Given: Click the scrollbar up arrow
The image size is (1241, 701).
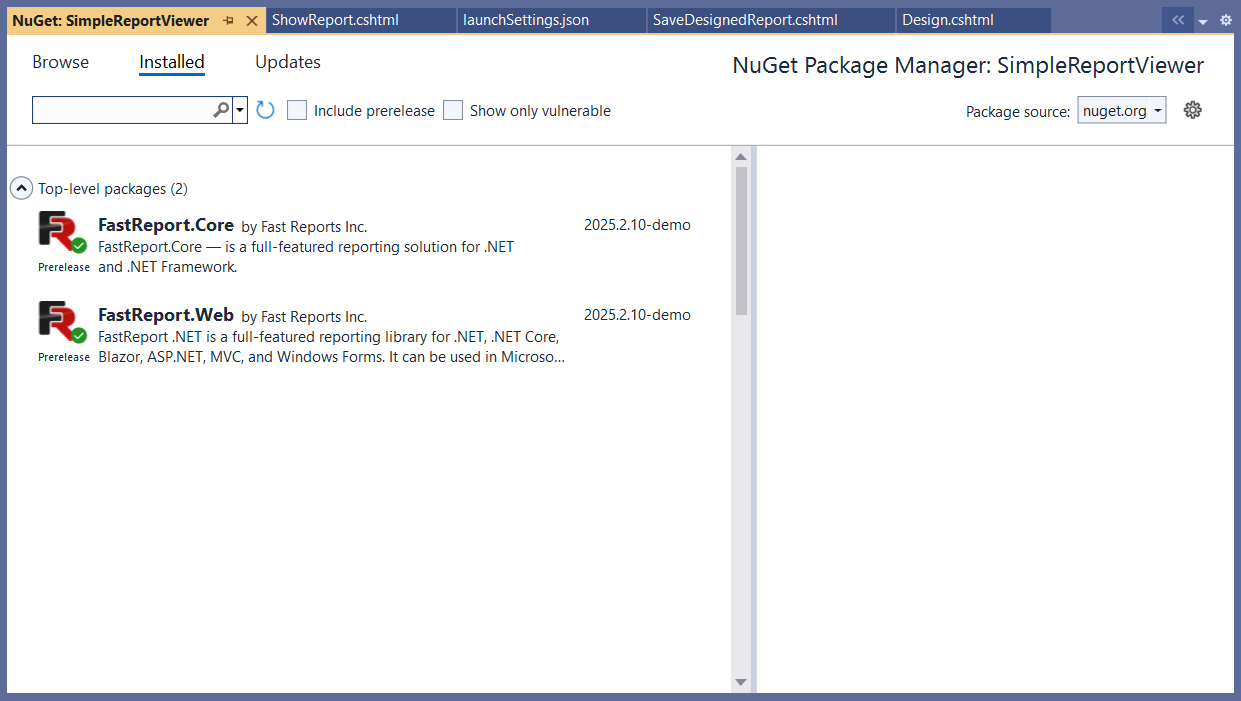Looking at the screenshot, I should (x=741, y=156).
